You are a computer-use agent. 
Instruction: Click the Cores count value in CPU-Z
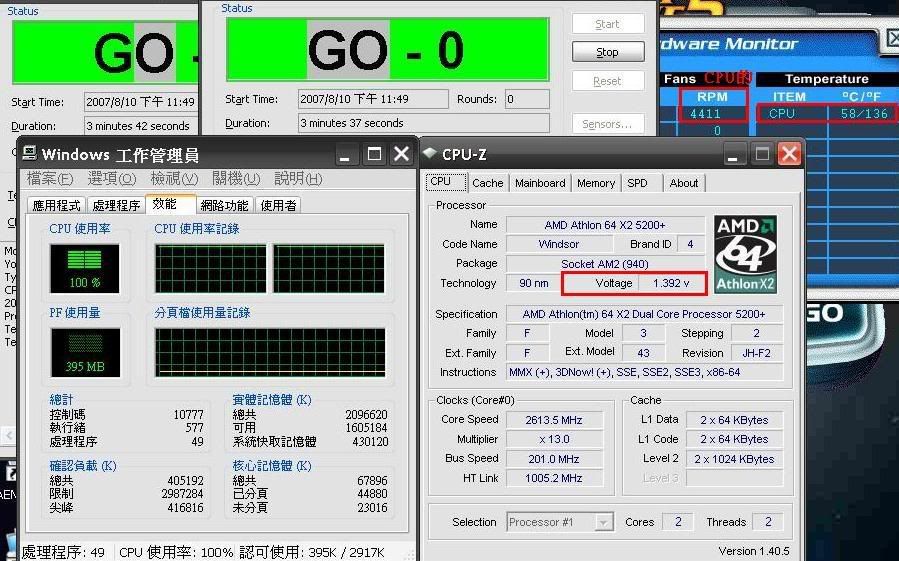(x=678, y=522)
